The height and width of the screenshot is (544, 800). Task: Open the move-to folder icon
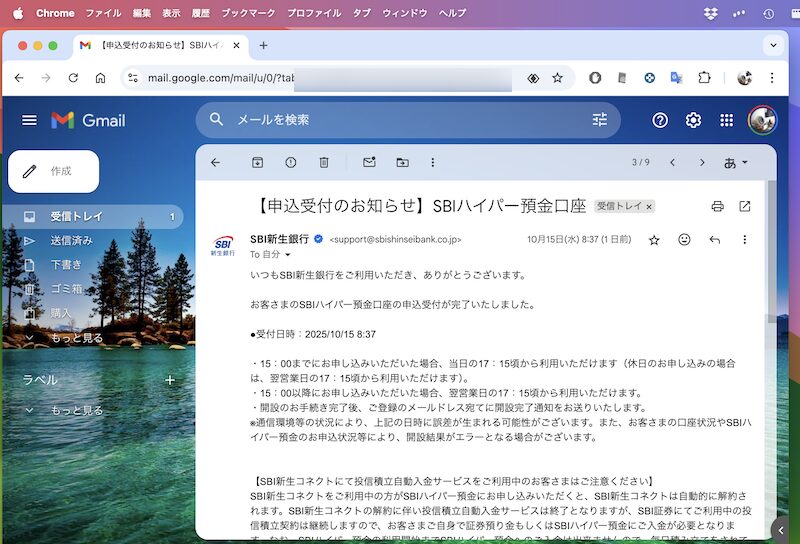coord(402,162)
